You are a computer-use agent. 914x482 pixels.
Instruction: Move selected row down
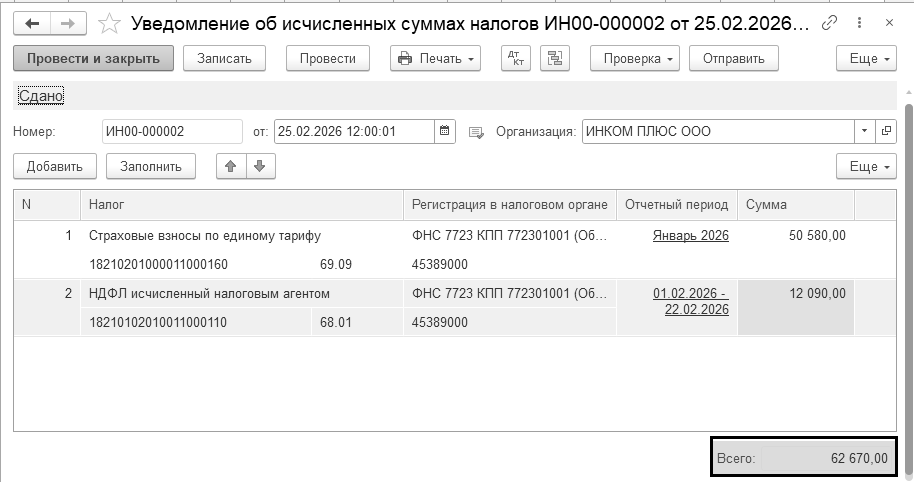[x=260, y=166]
